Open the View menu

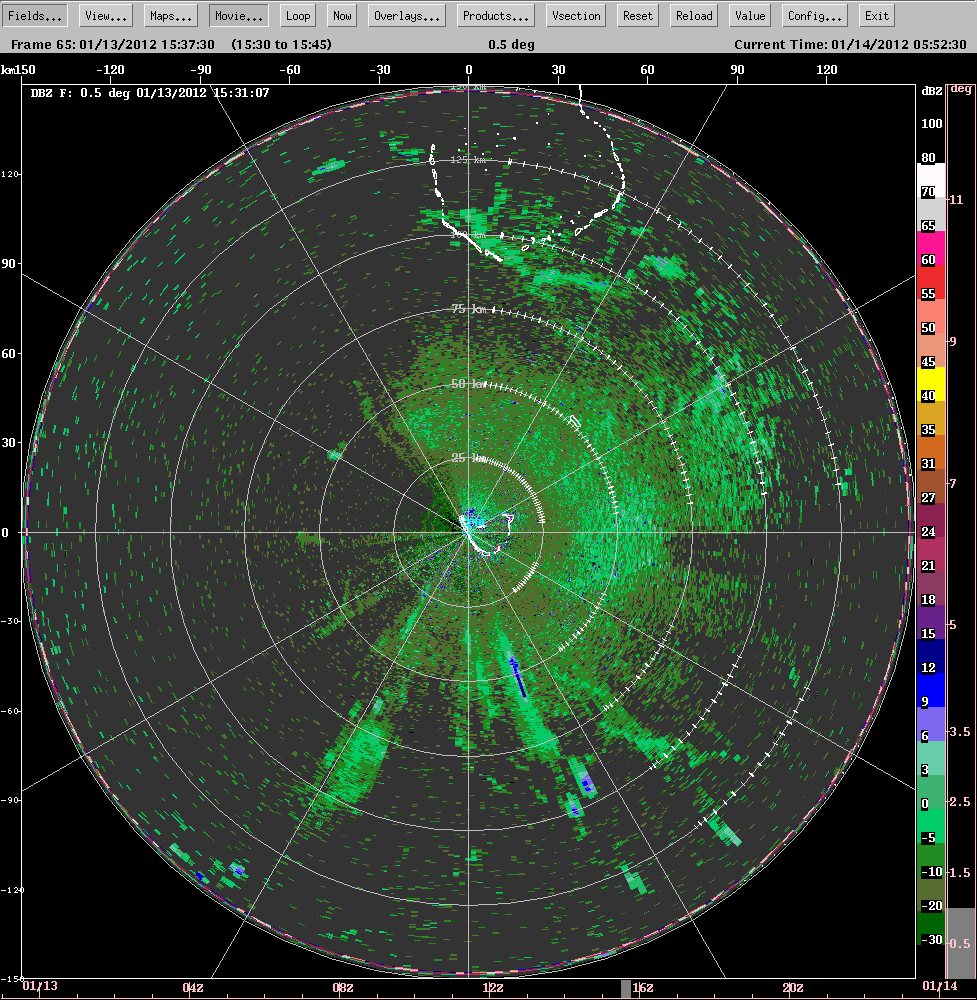(x=104, y=15)
